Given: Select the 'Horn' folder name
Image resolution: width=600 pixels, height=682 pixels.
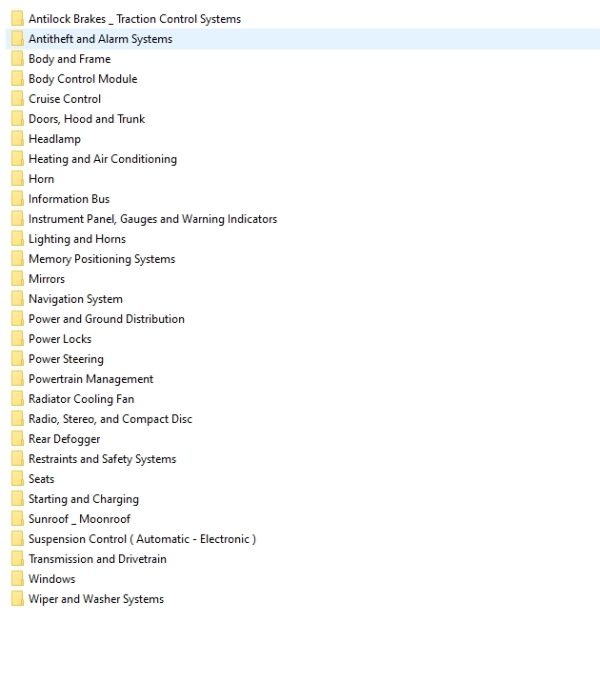Looking at the screenshot, I should (41, 179).
